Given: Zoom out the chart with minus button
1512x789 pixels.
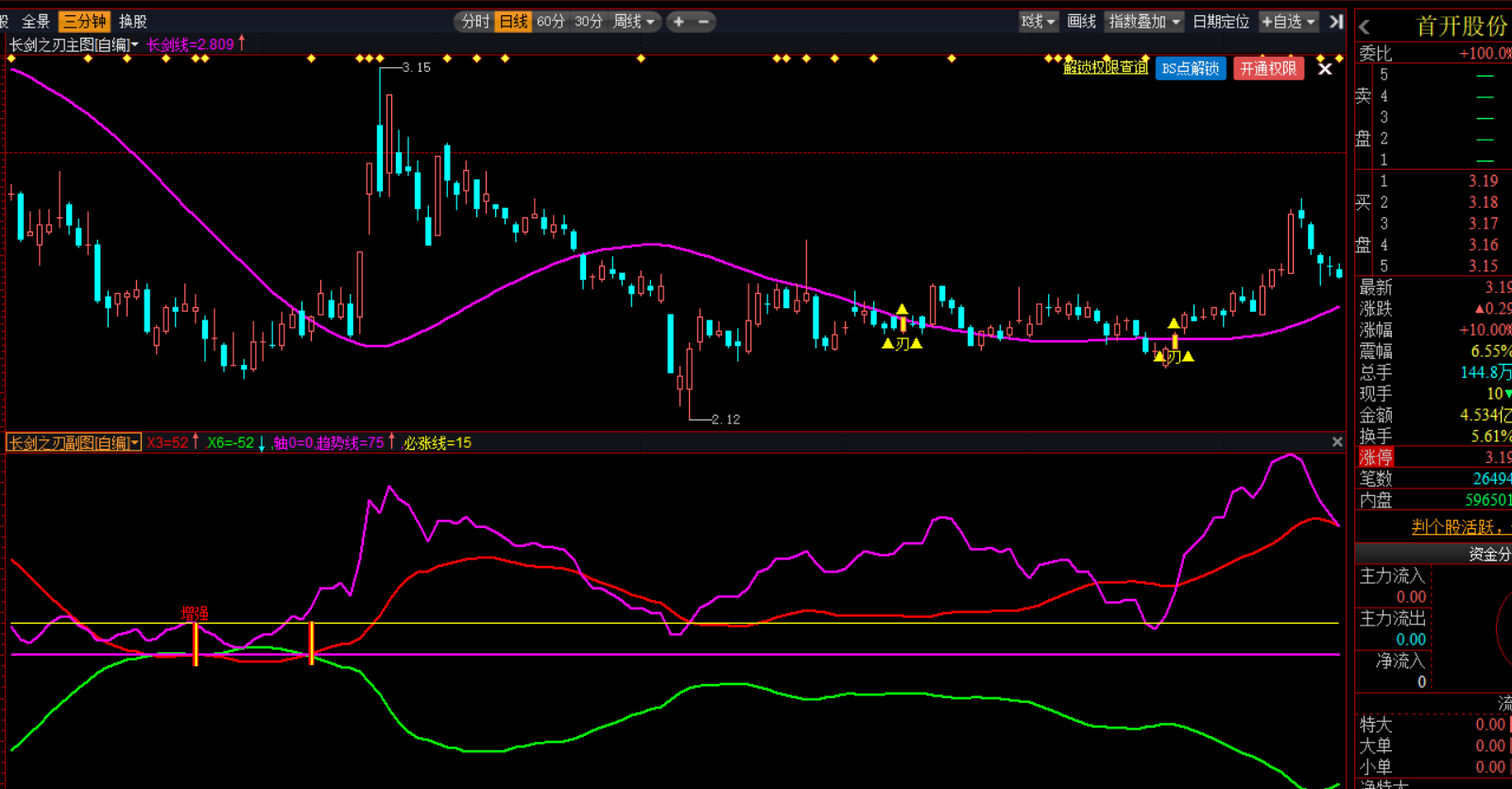Looking at the screenshot, I should [x=703, y=22].
